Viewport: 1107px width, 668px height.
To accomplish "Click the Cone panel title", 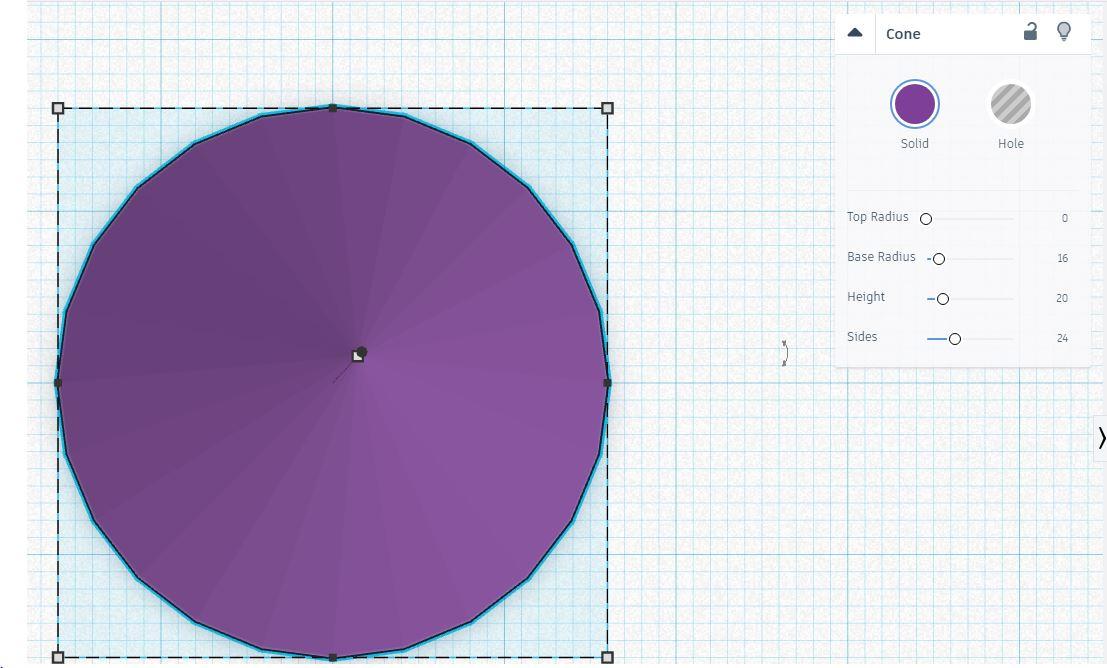I will pyautogui.click(x=903, y=34).
